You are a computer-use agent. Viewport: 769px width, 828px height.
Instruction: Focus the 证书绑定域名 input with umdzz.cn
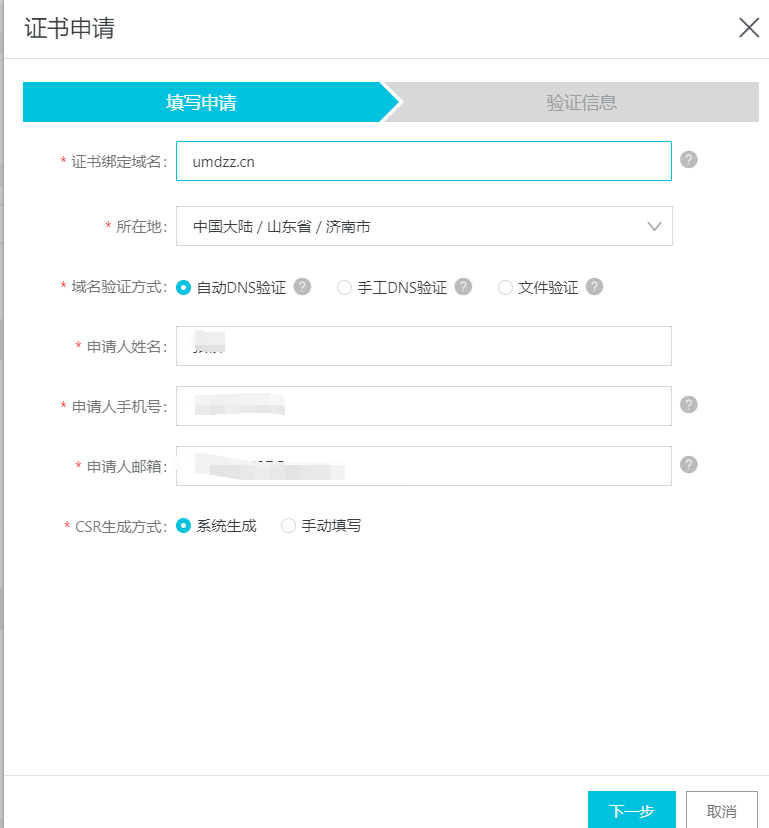(x=424, y=161)
